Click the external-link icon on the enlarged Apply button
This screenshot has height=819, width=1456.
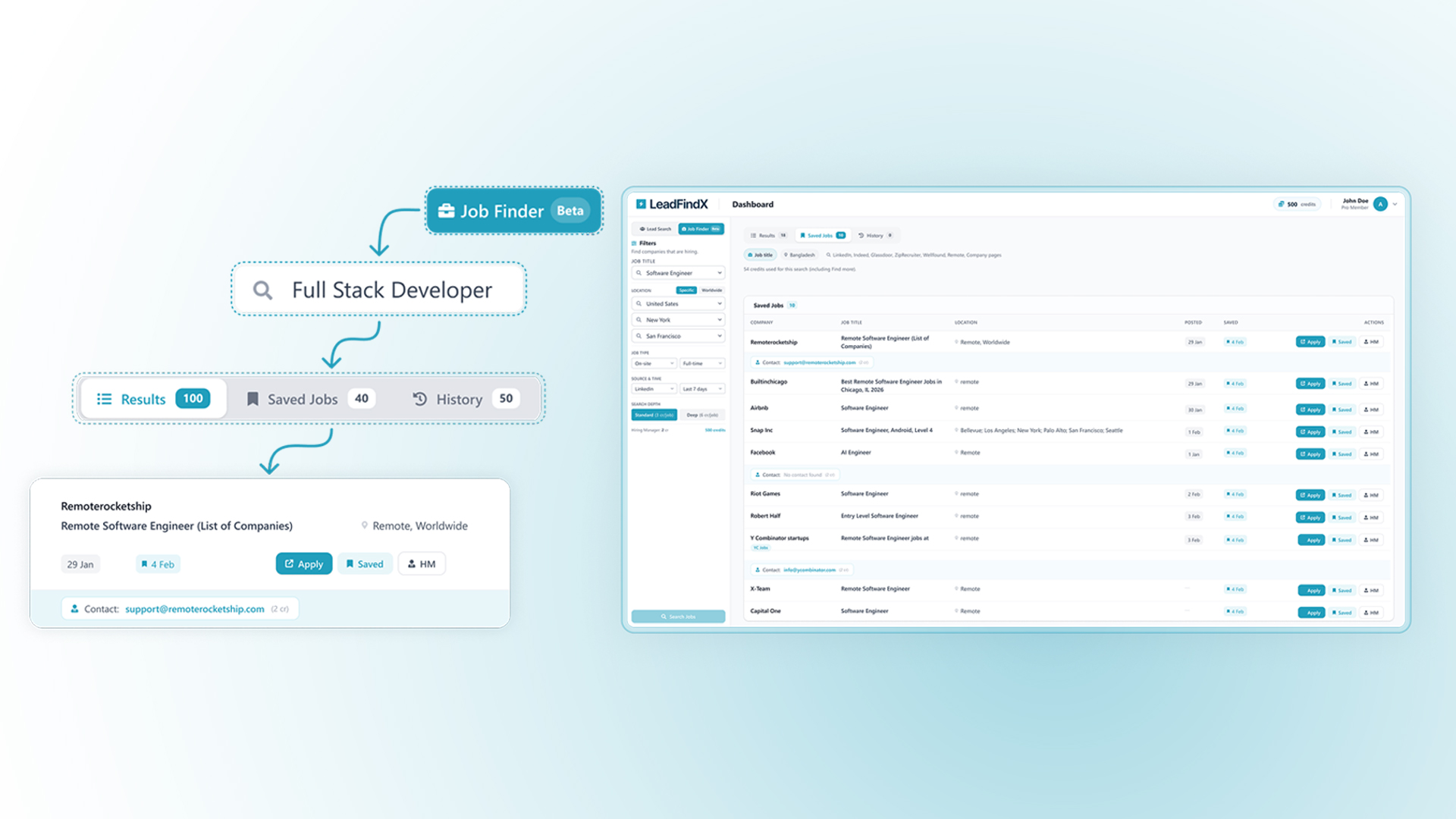click(289, 564)
